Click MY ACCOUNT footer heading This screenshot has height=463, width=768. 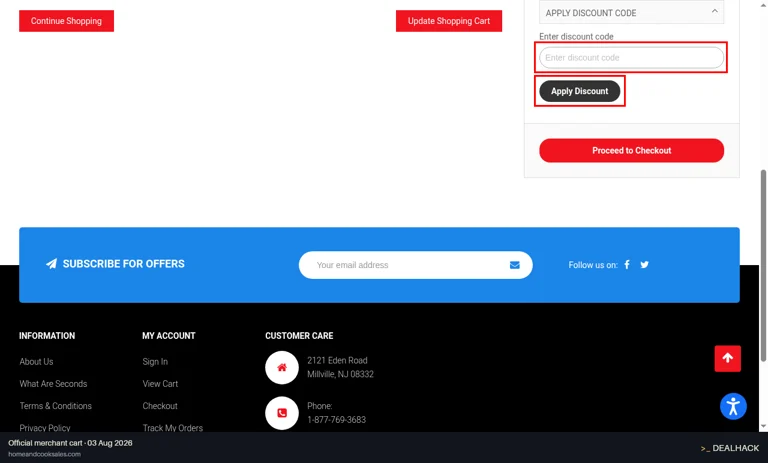click(x=168, y=336)
